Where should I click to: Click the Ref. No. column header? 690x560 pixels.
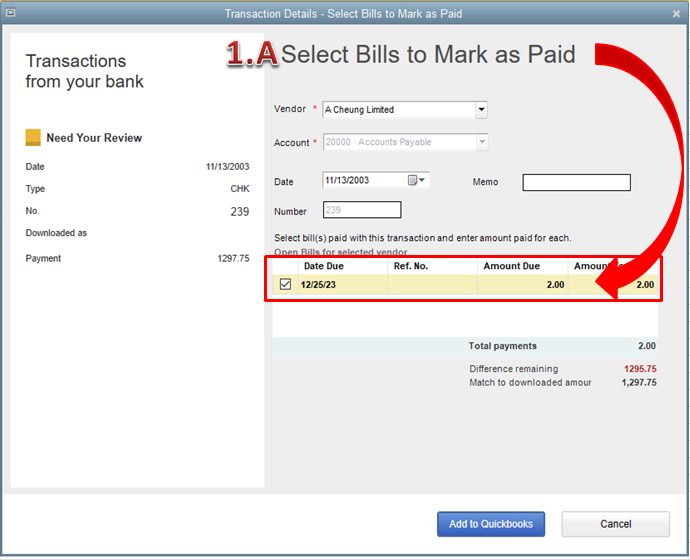[432, 266]
